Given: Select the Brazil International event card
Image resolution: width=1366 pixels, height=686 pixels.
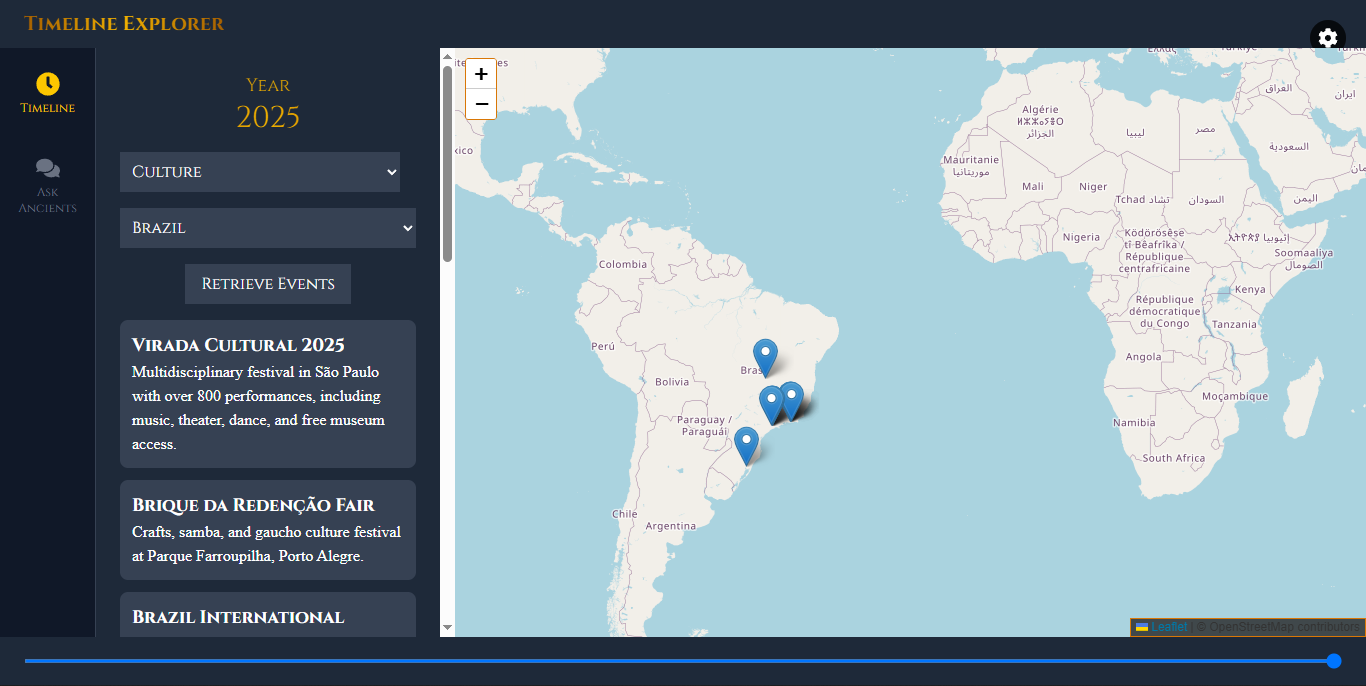Looking at the screenshot, I should (x=268, y=614).
